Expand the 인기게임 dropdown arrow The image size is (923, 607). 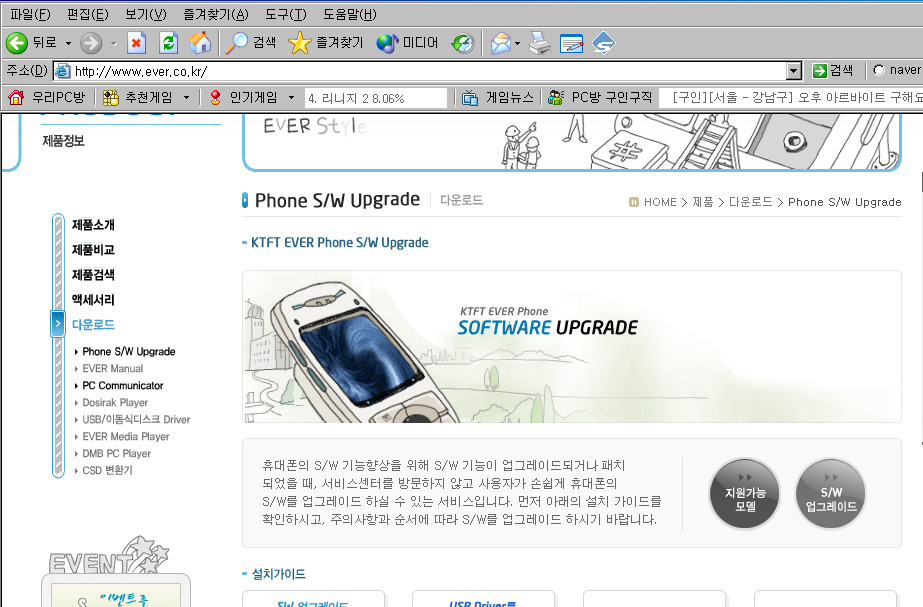[x=291, y=97]
